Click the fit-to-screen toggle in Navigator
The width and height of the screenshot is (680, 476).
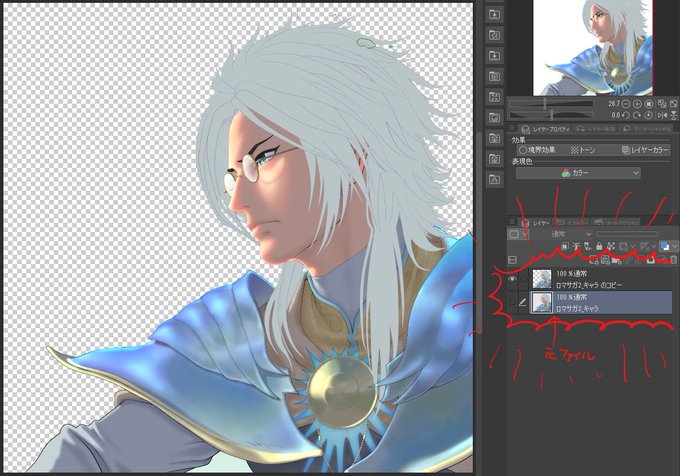tap(673, 104)
